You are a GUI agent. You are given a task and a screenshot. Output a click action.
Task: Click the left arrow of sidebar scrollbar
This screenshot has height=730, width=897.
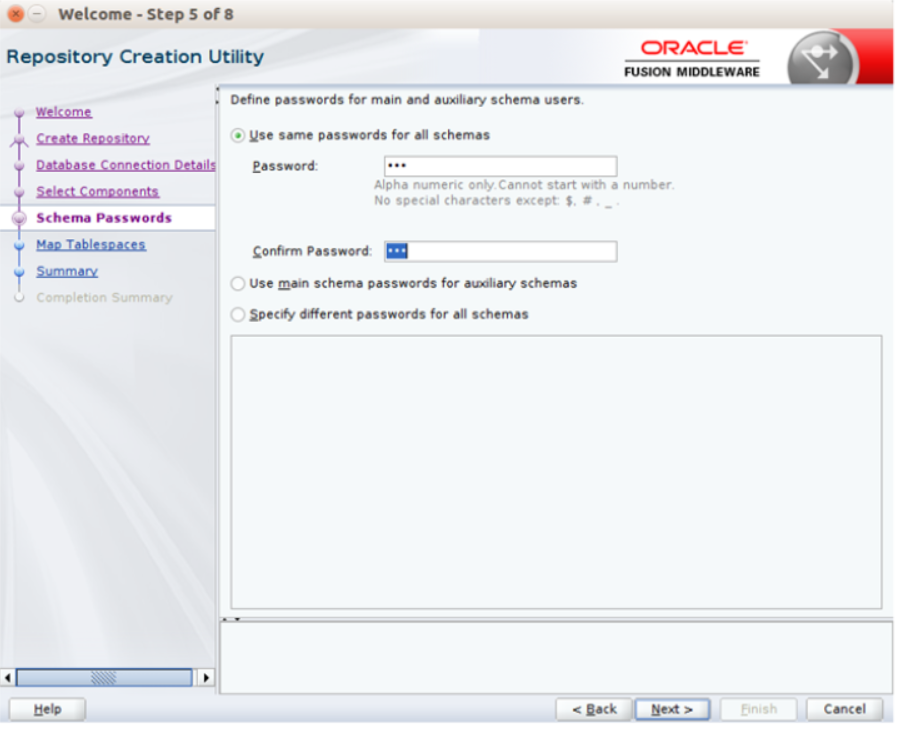coord(7,679)
